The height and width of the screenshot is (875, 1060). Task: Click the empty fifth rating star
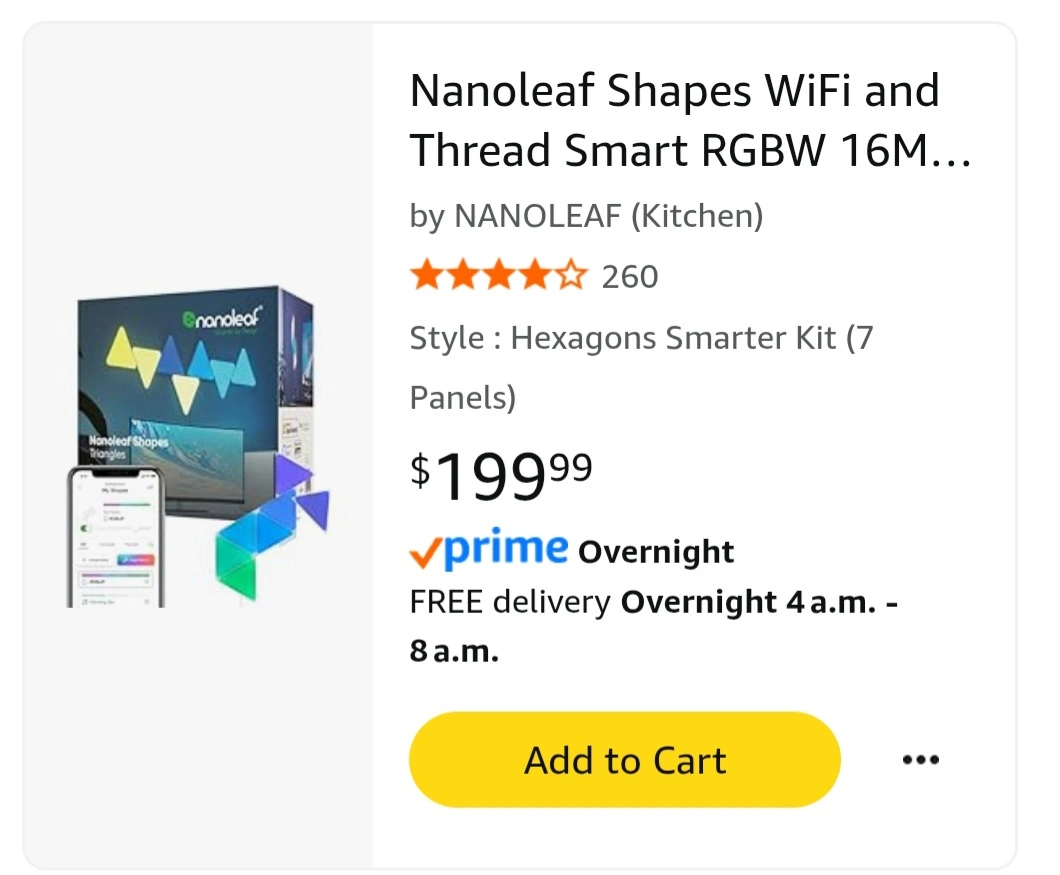click(571, 275)
